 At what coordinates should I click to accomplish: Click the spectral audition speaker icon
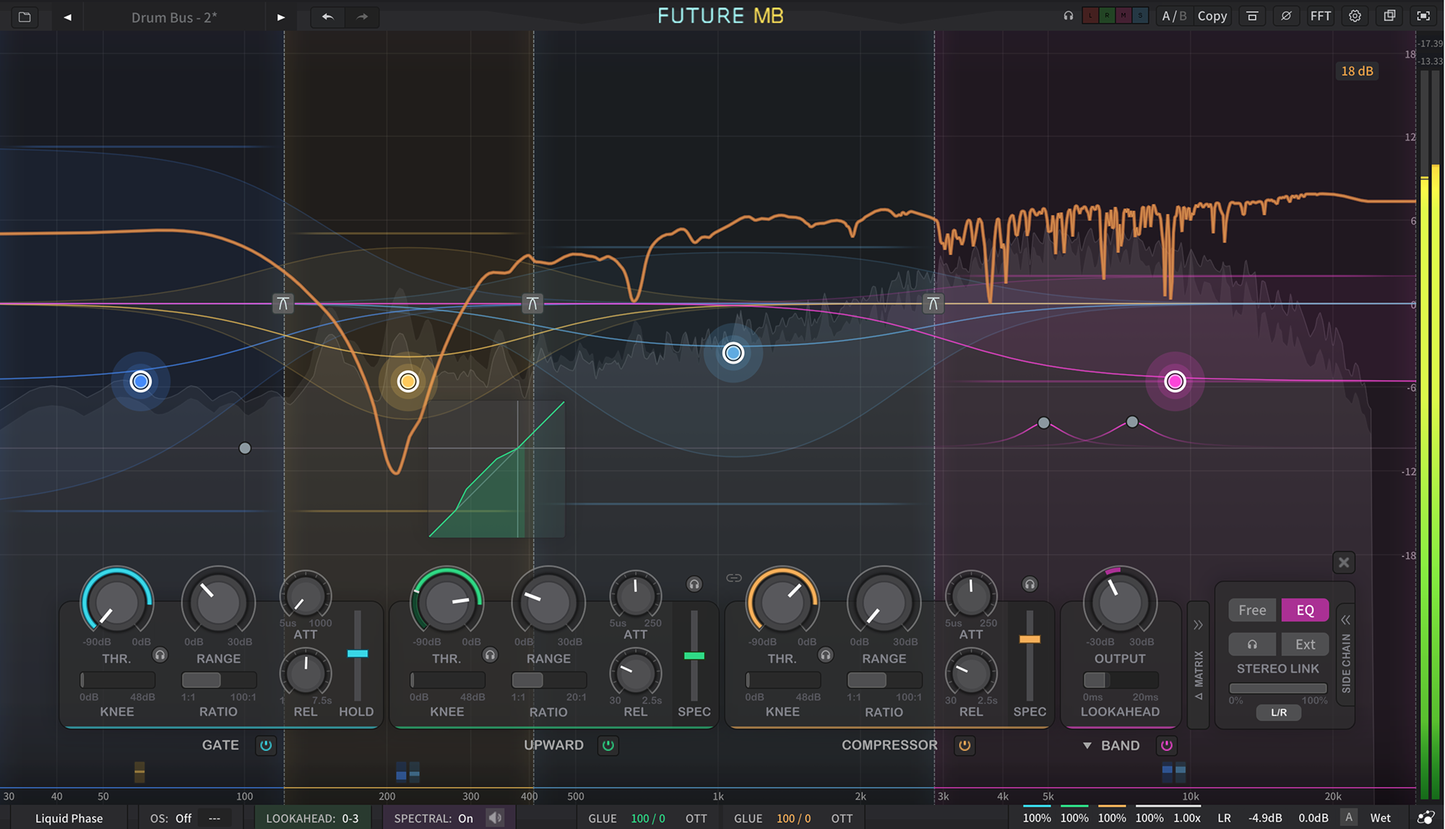pos(495,818)
